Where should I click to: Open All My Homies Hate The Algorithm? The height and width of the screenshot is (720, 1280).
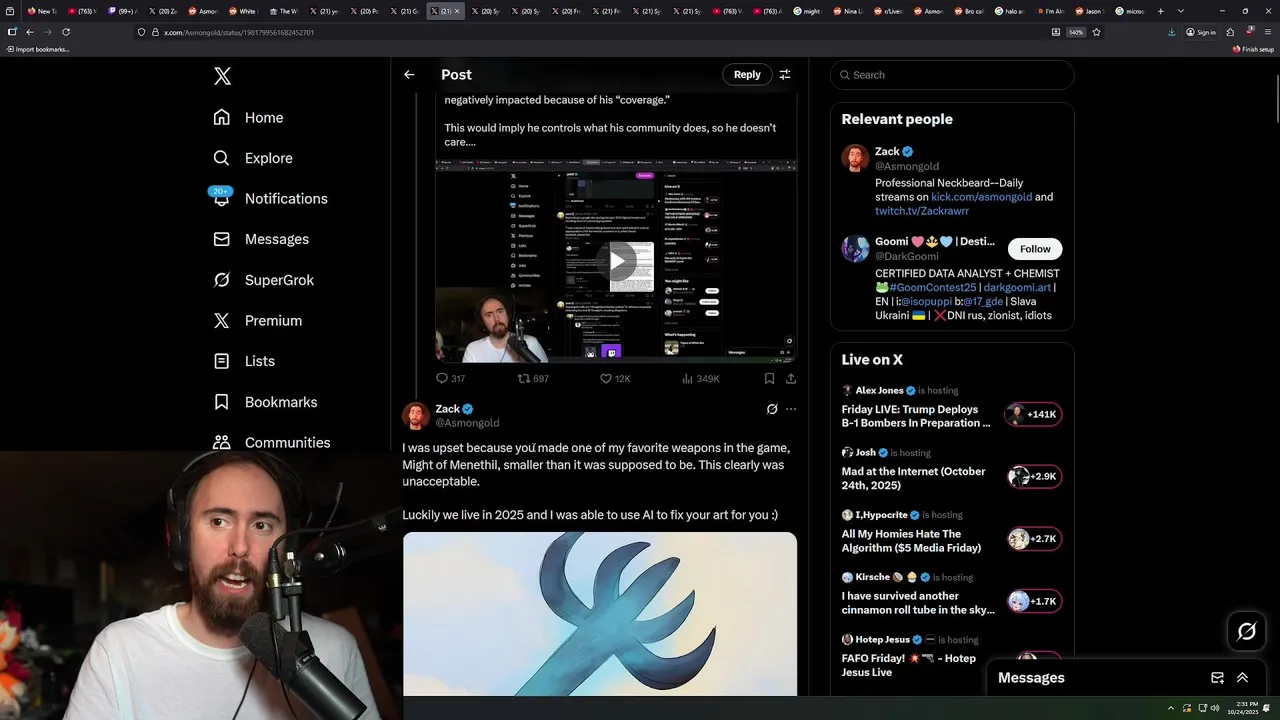[912, 541]
